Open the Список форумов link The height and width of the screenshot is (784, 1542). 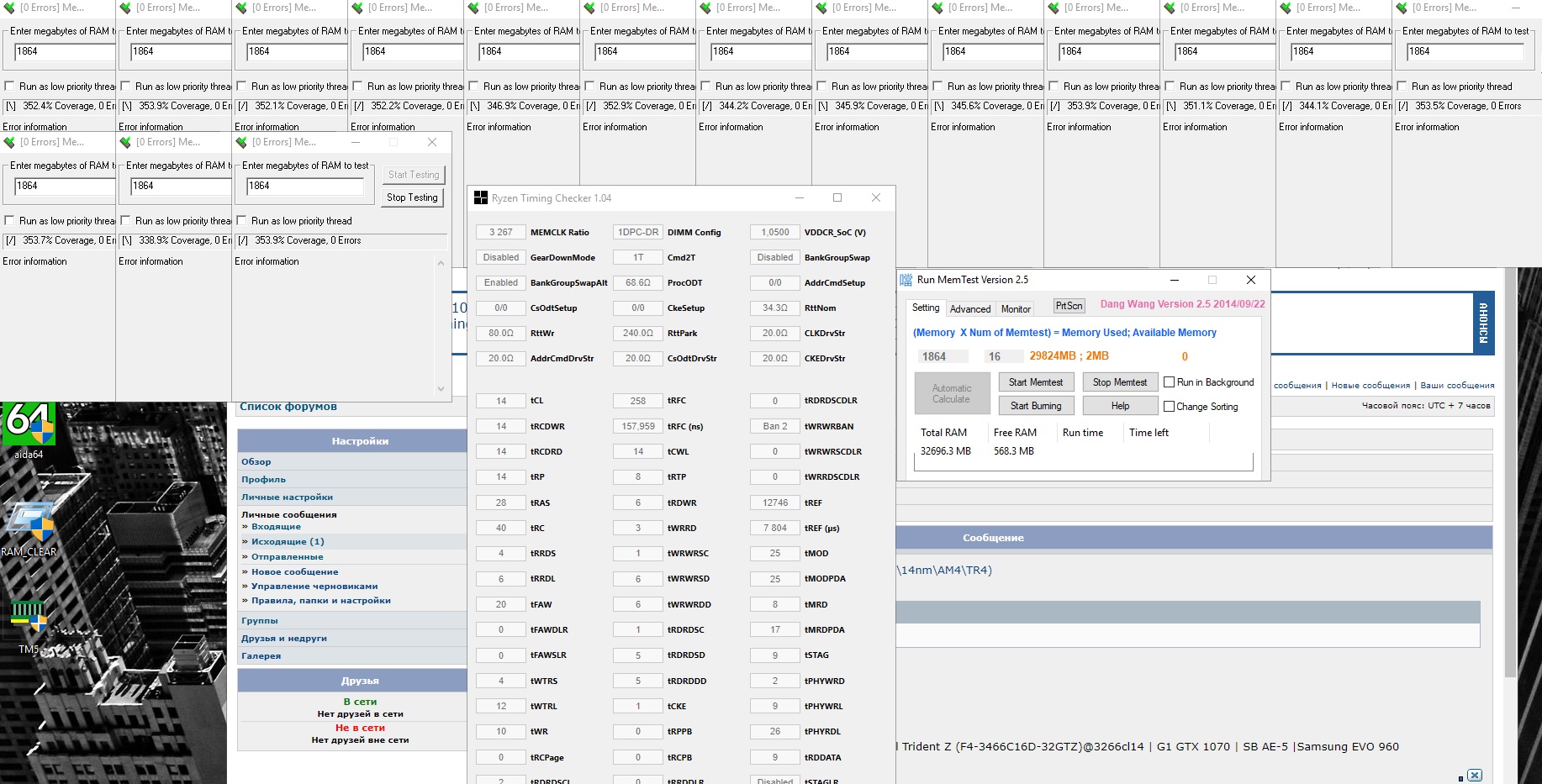point(288,407)
